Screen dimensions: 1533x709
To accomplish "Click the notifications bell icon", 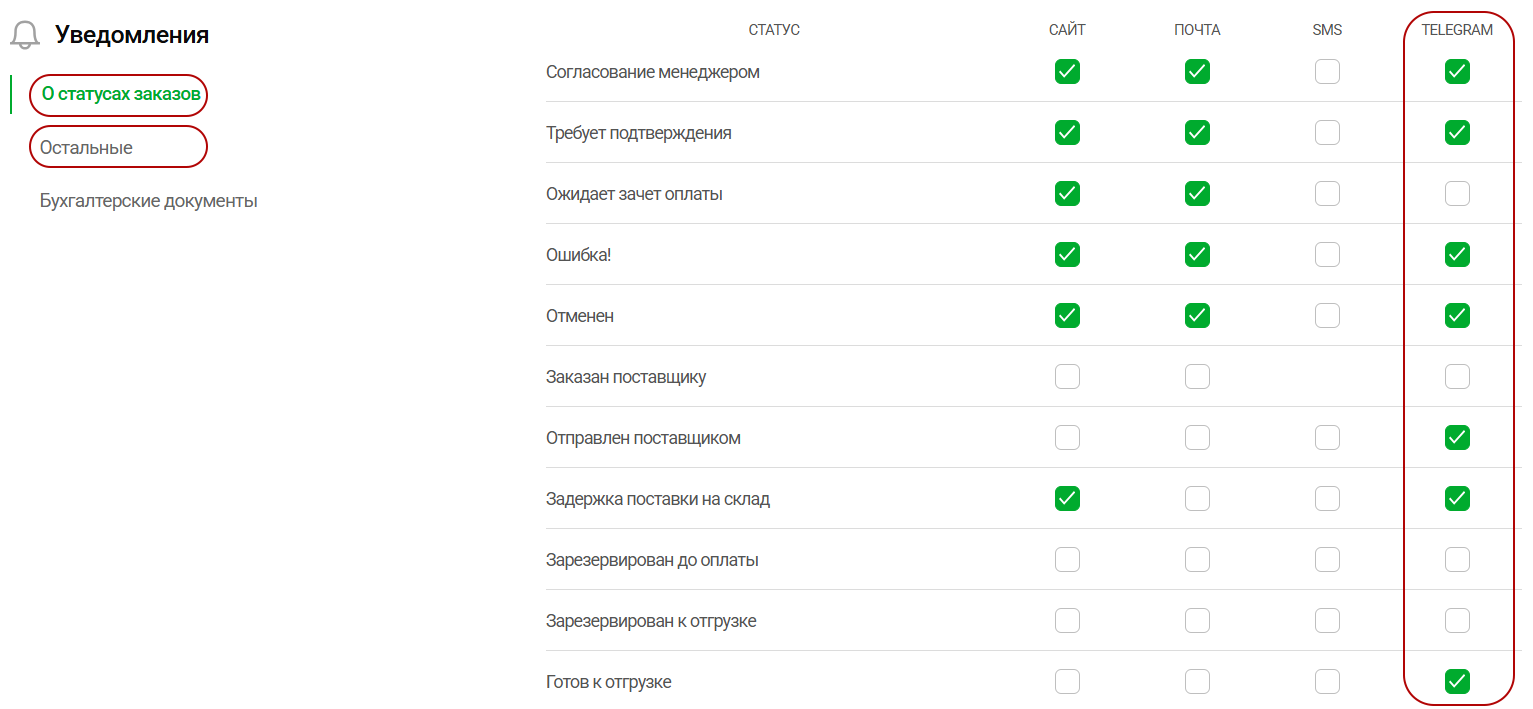I will point(25,36).
